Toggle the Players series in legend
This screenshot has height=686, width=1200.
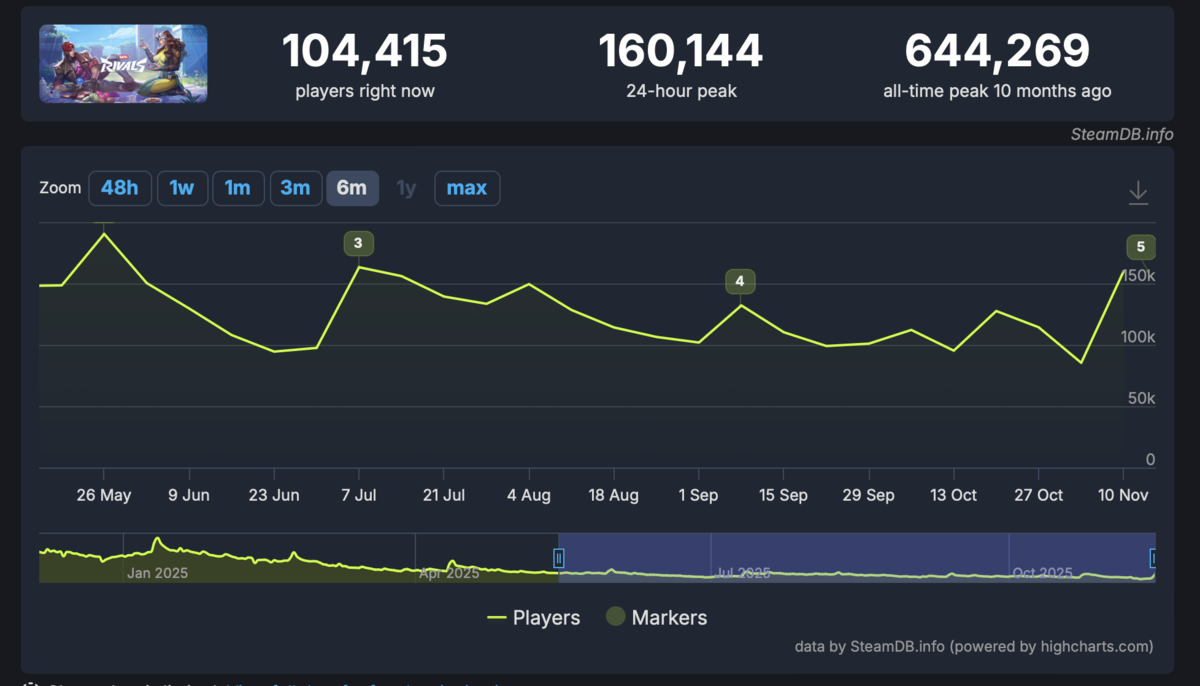pyautogui.click(x=534, y=618)
